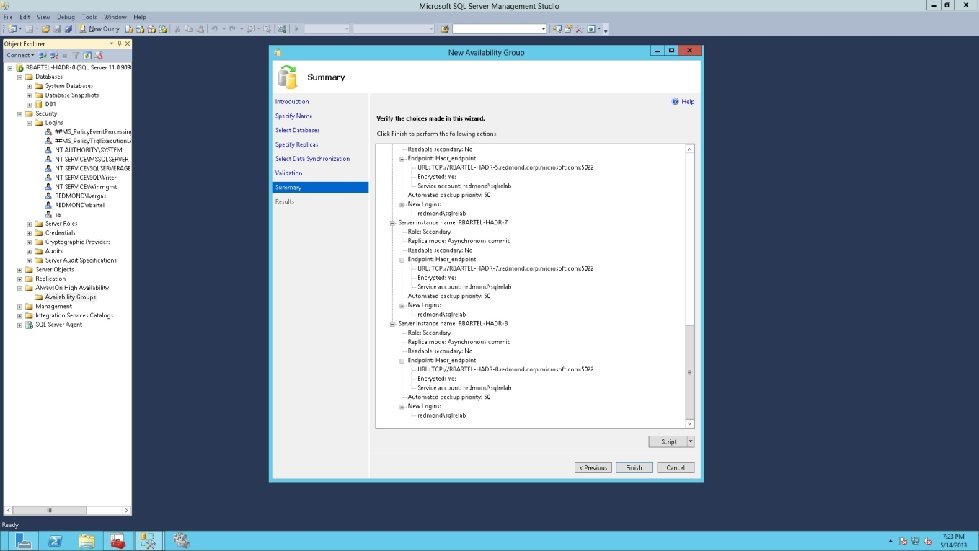Collapse Server instance HADR-7 summary node
979x551 pixels.
pos(393,223)
